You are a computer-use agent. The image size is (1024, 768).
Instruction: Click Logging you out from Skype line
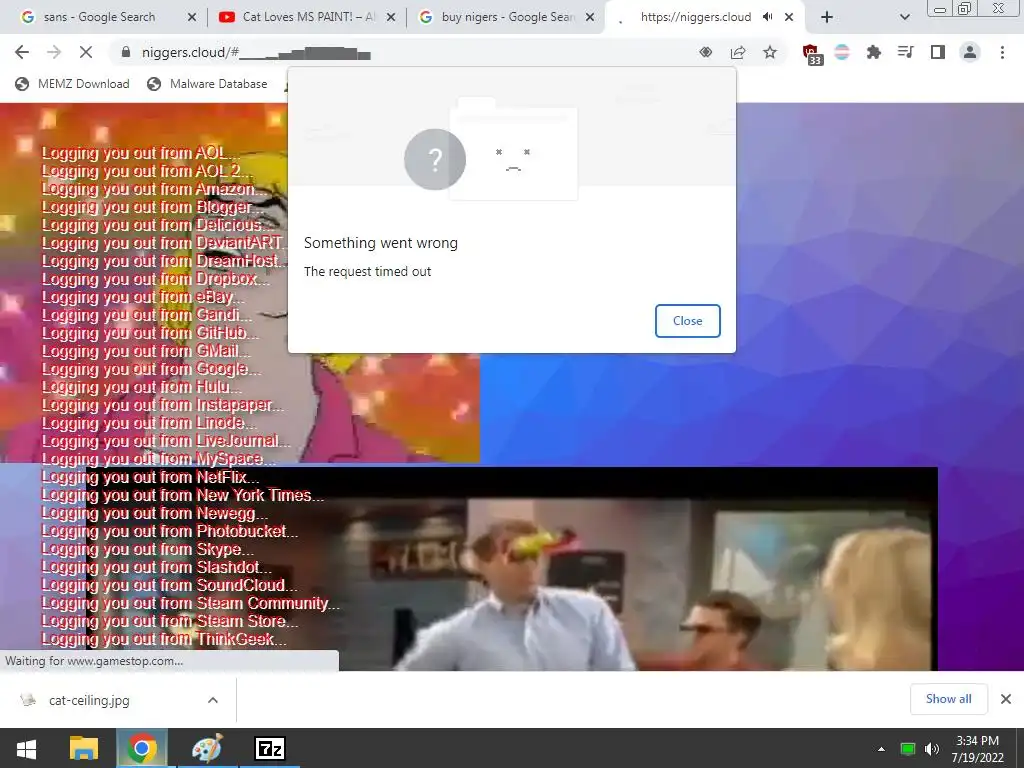tap(148, 549)
